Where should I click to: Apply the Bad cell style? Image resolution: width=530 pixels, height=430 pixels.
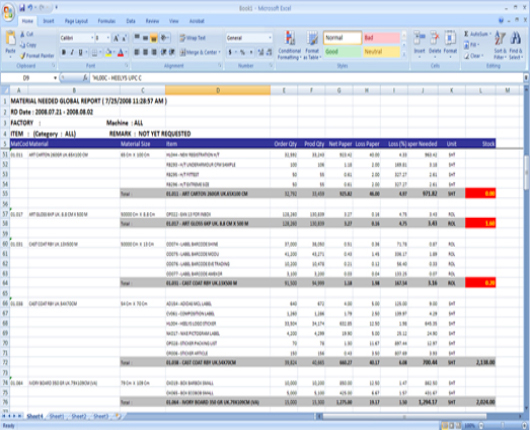[x=382, y=38]
